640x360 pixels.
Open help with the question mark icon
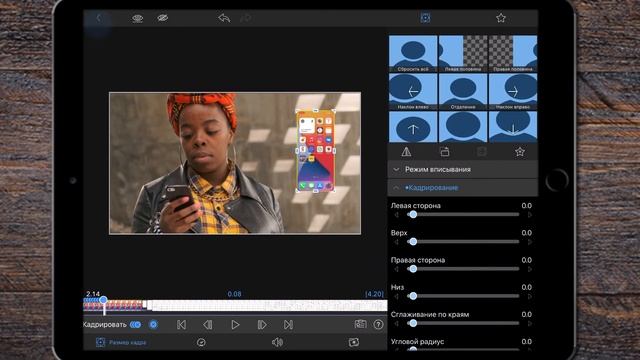pos(378,324)
